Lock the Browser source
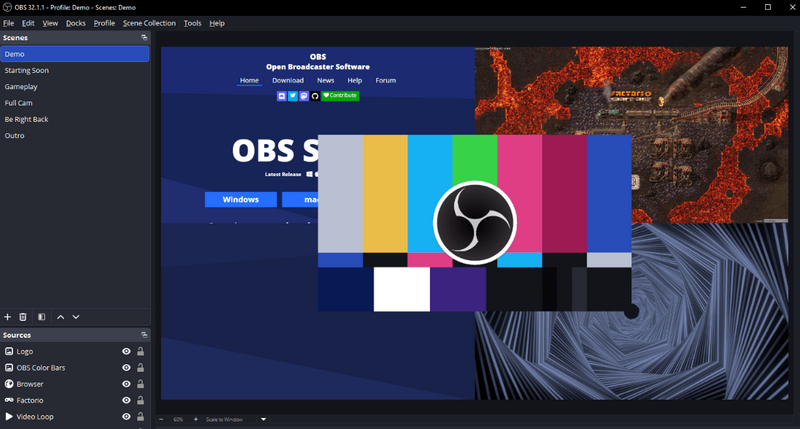Viewport: 800px width, 429px height. point(140,384)
